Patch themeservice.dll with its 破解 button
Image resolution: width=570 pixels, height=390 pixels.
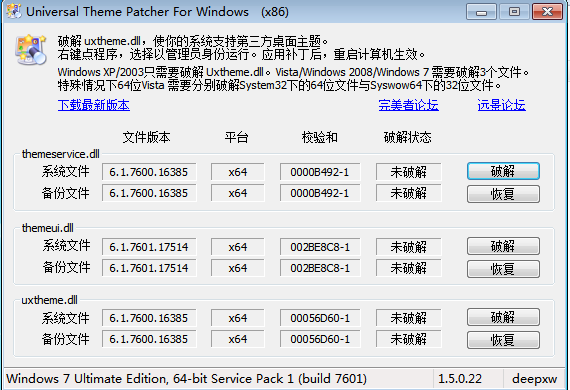pos(503,171)
